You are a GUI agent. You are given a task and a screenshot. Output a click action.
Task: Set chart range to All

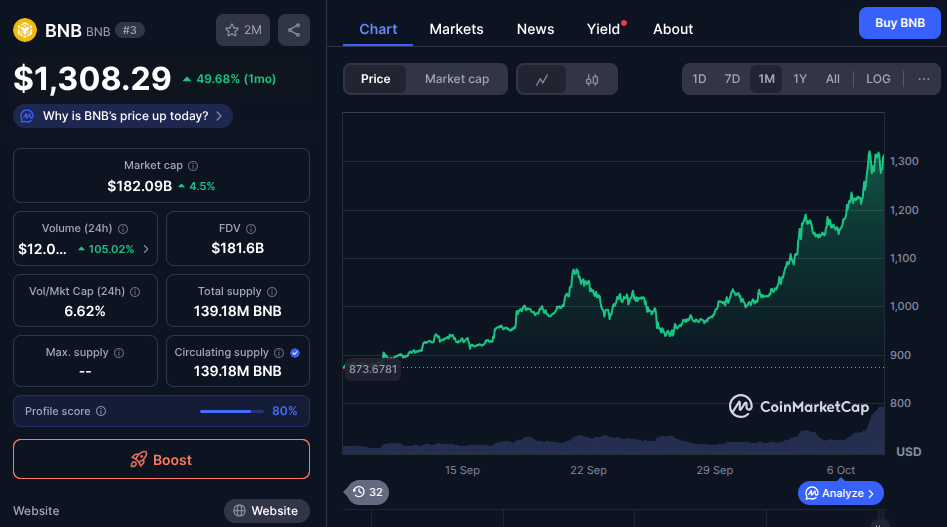click(833, 79)
